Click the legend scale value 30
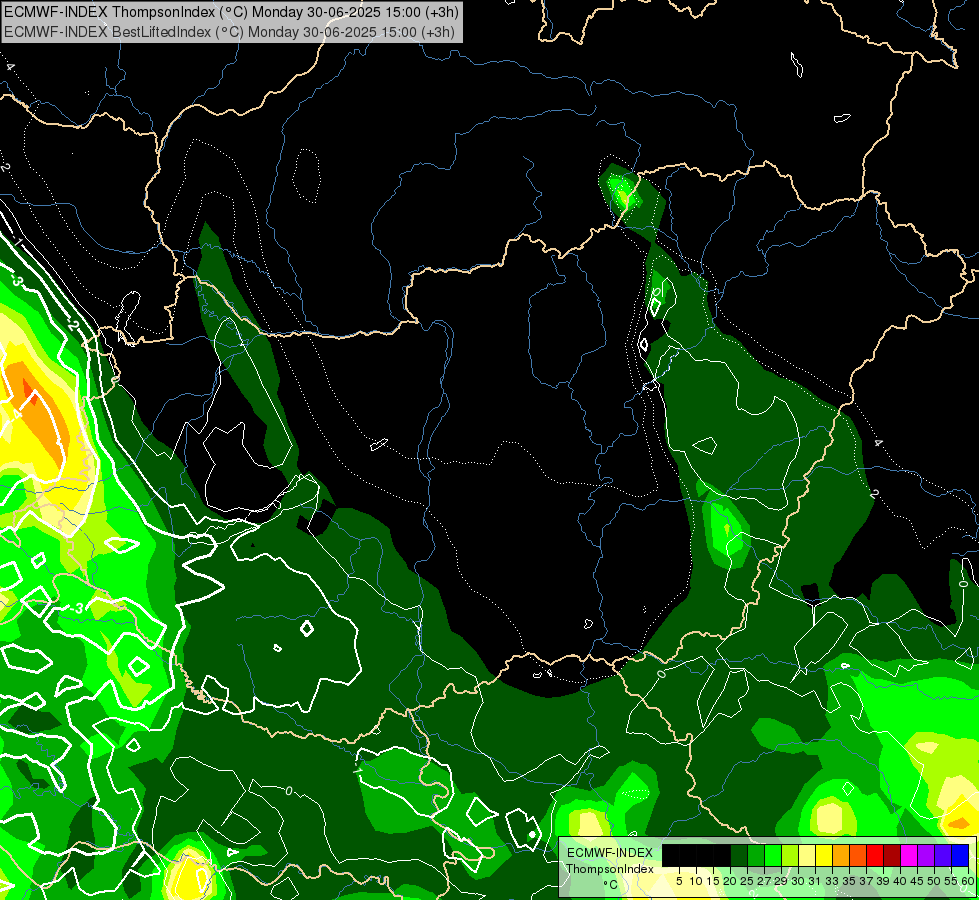Viewport: 979px width, 900px height. click(x=798, y=881)
